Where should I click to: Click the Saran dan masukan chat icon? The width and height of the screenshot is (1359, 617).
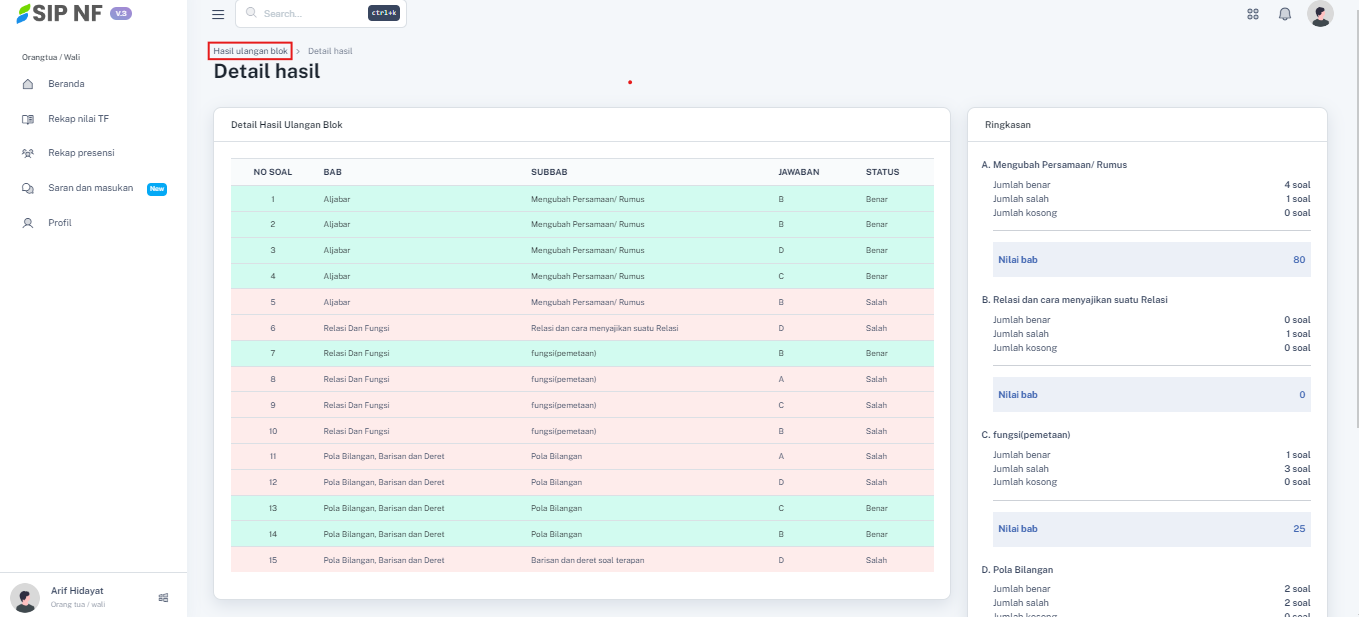[28, 188]
